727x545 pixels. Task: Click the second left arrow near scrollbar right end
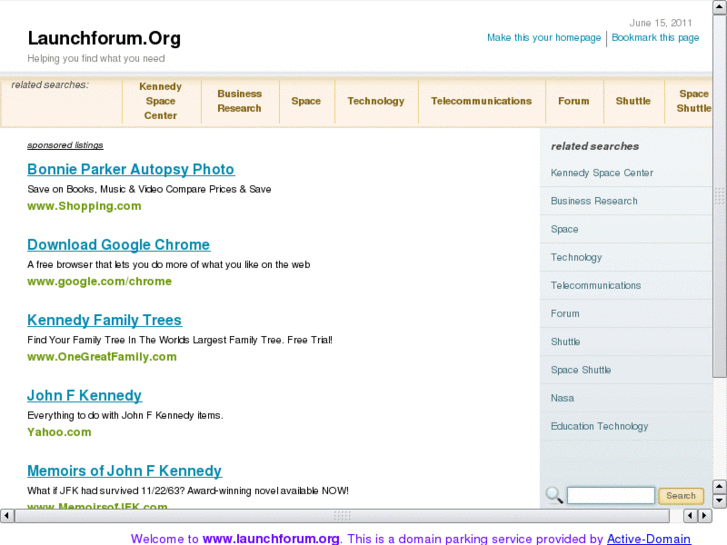coord(690,515)
